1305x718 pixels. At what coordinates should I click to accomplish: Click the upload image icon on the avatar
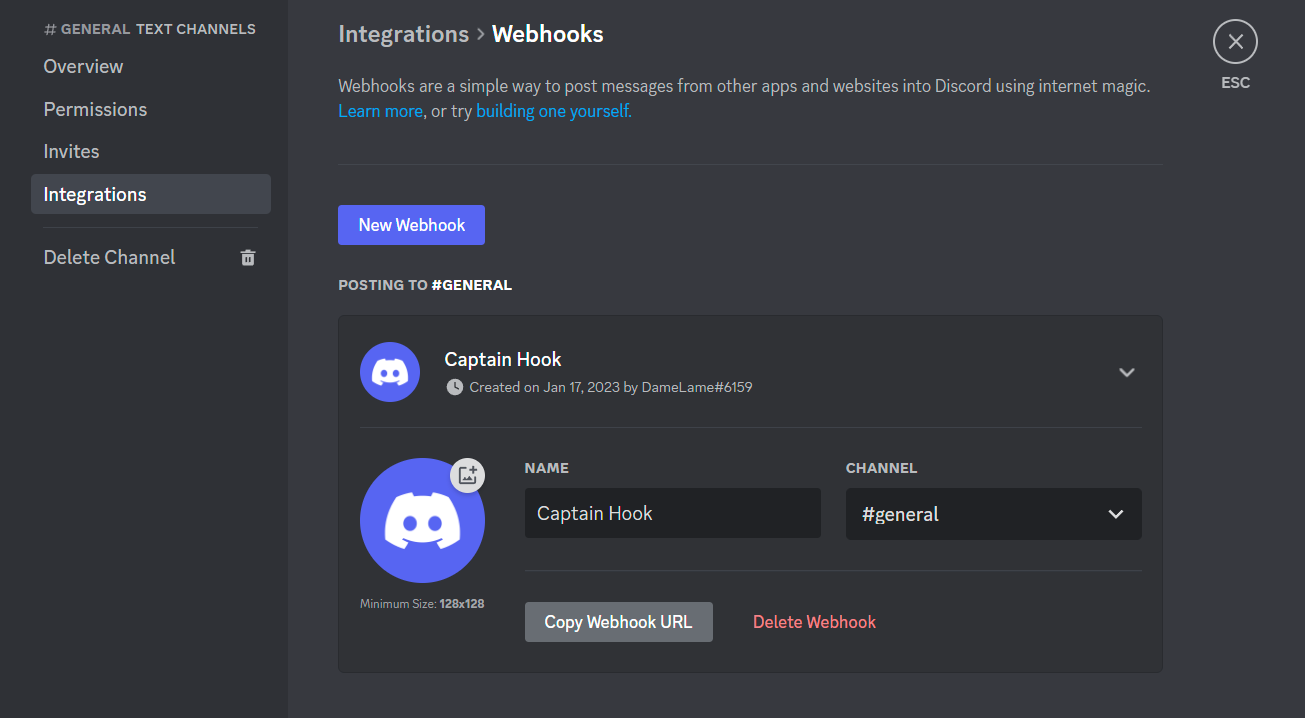(x=467, y=475)
